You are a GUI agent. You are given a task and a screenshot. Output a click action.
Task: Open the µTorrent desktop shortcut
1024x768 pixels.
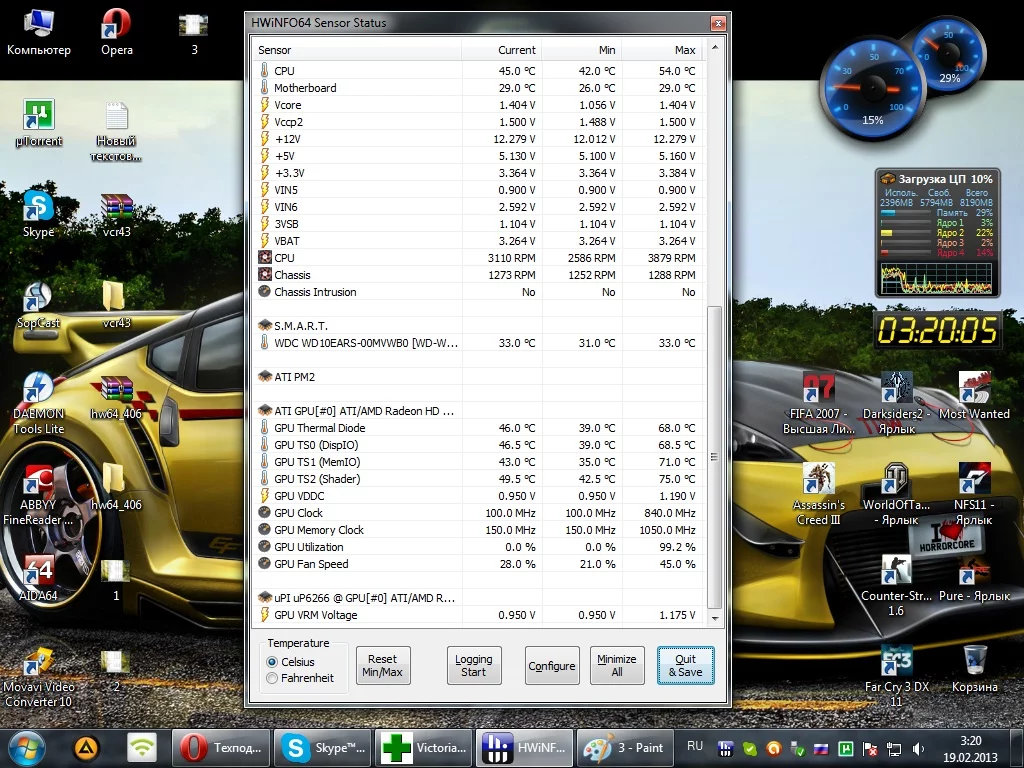(x=39, y=123)
